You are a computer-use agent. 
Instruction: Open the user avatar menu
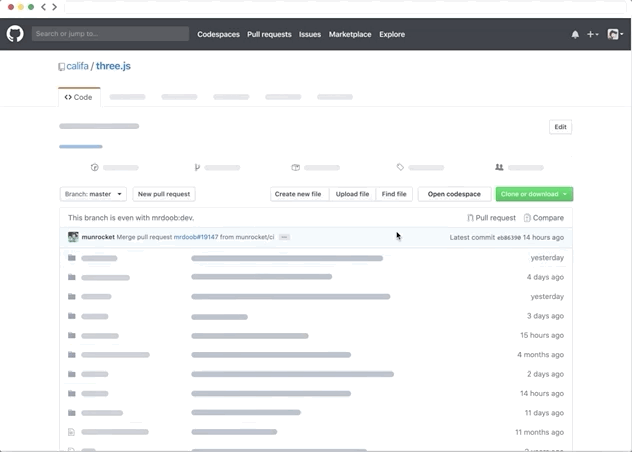[615, 34]
